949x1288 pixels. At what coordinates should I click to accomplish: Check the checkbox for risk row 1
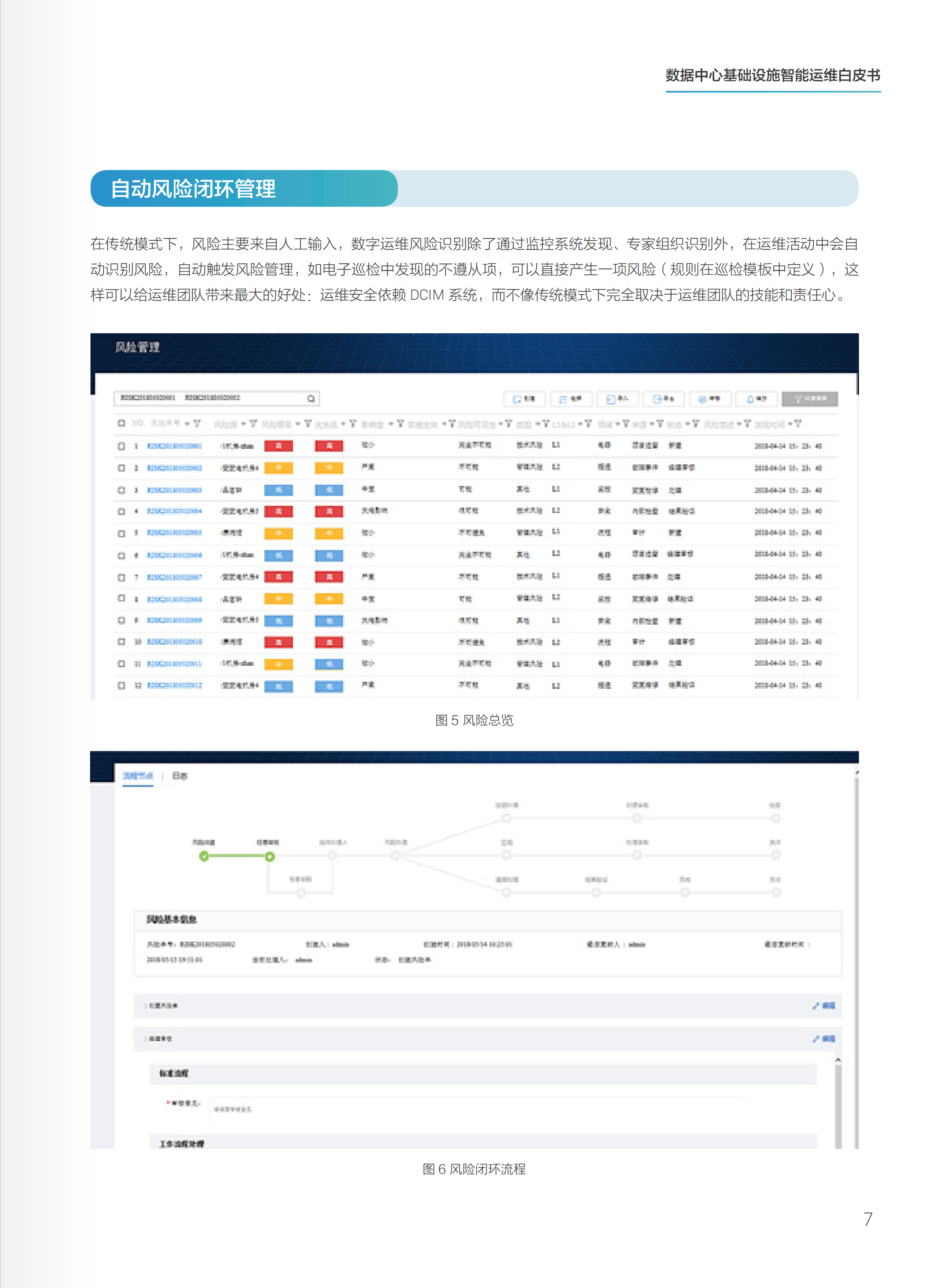coord(121,445)
